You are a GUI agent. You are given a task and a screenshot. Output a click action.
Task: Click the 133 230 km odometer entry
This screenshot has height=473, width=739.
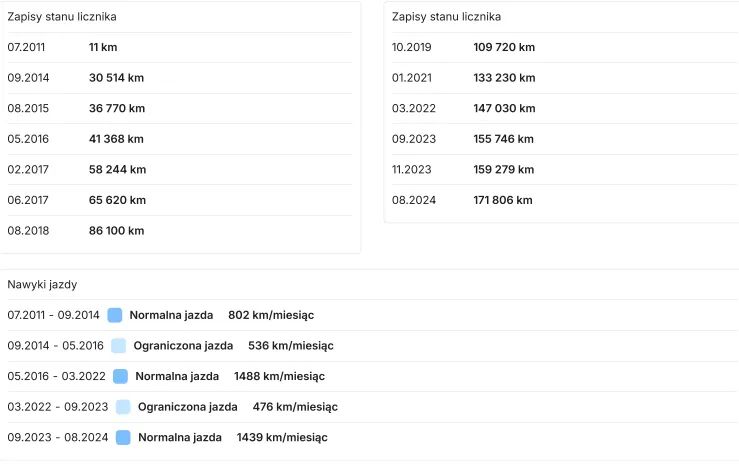coord(504,78)
